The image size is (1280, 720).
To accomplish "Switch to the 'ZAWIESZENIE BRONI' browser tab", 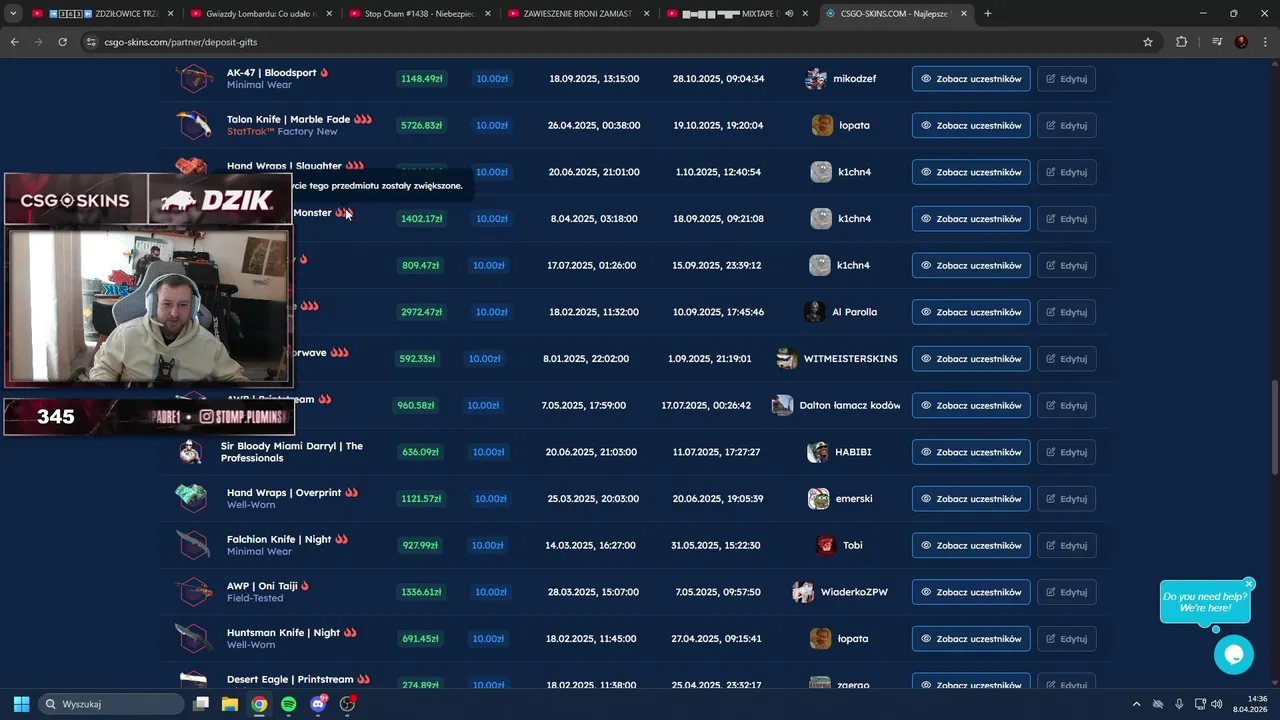I will [578, 14].
